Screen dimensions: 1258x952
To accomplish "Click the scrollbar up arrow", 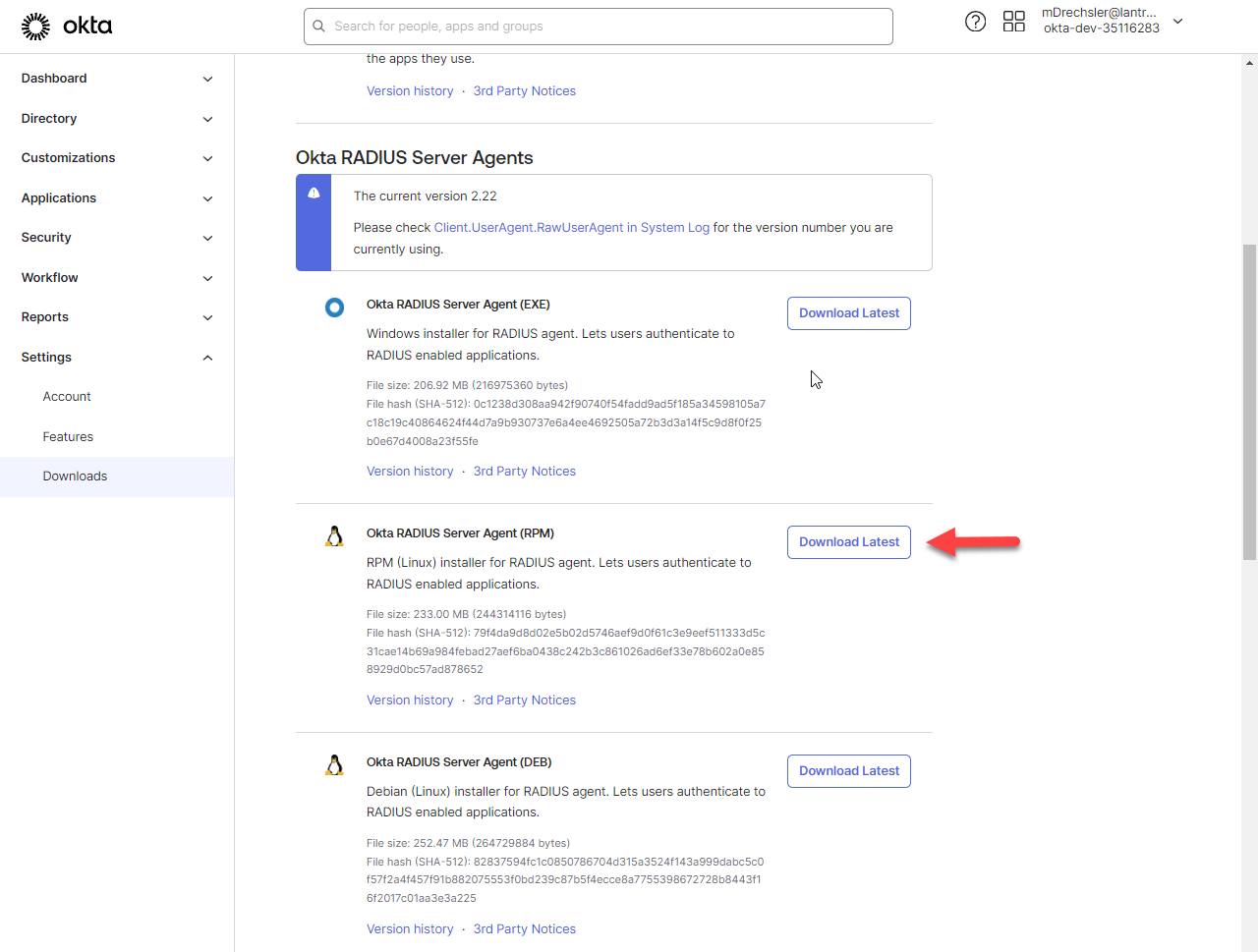I will (1249, 63).
